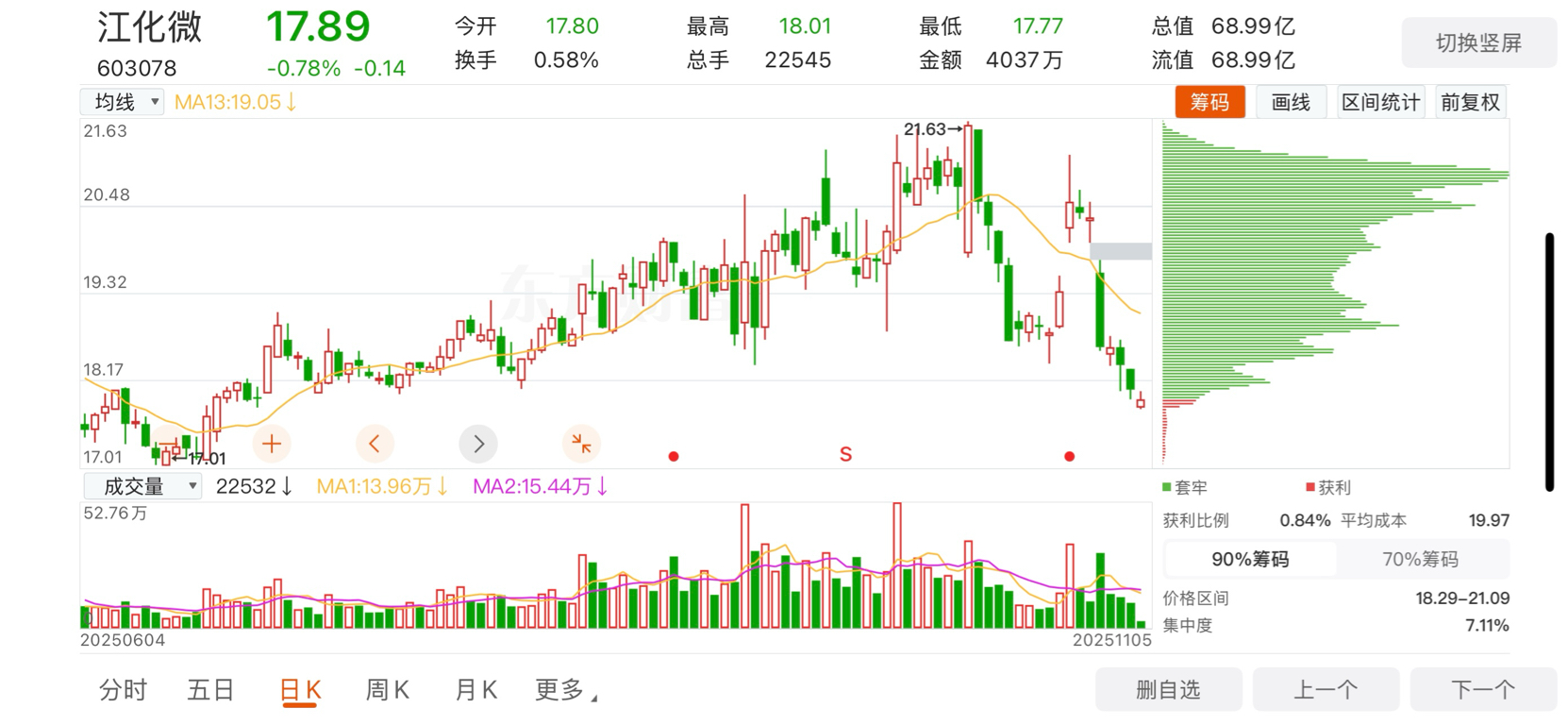Tap the orange collapse arrows icon
The width and height of the screenshot is (1568, 725).
pos(581,444)
